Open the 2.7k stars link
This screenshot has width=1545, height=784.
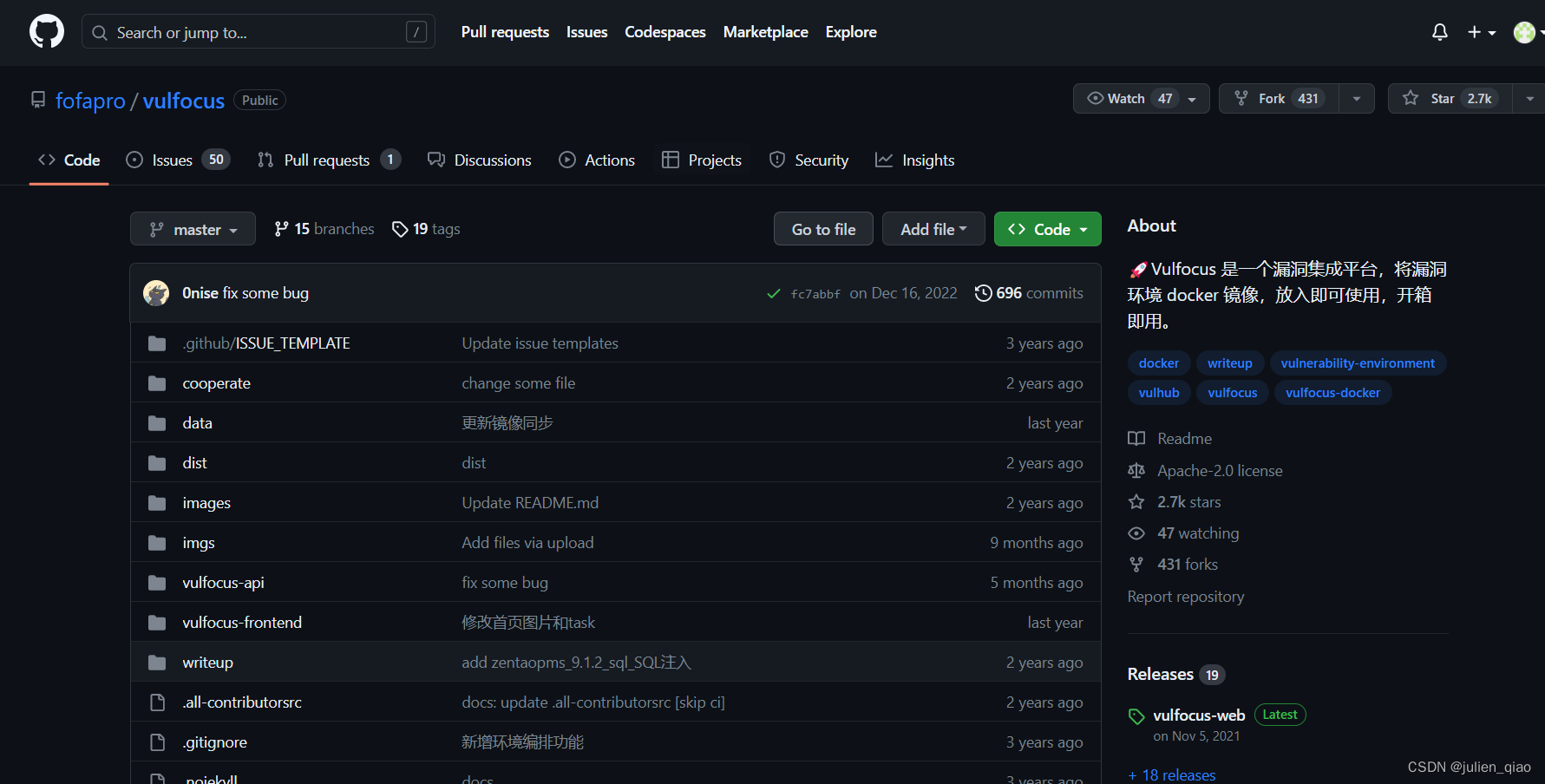pos(1175,502)
